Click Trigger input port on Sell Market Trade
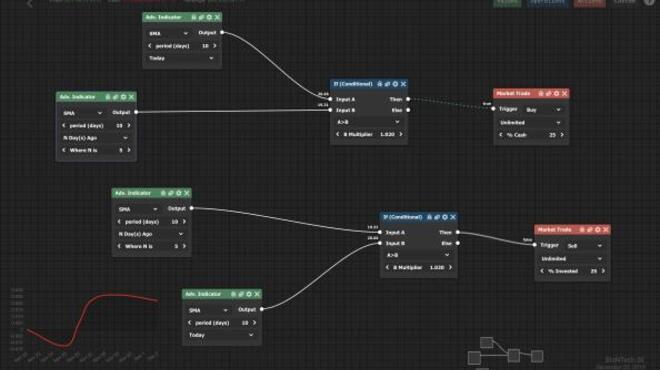Screen dimensions: 660x370 point(535,245)
